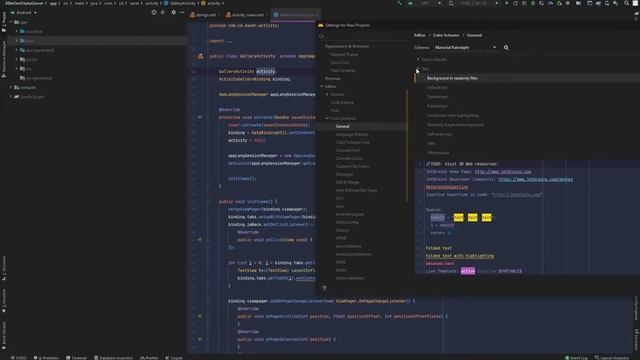The image size is (640, 360).
Task: Open the device selector dropdown
Action: click(478, 3)
